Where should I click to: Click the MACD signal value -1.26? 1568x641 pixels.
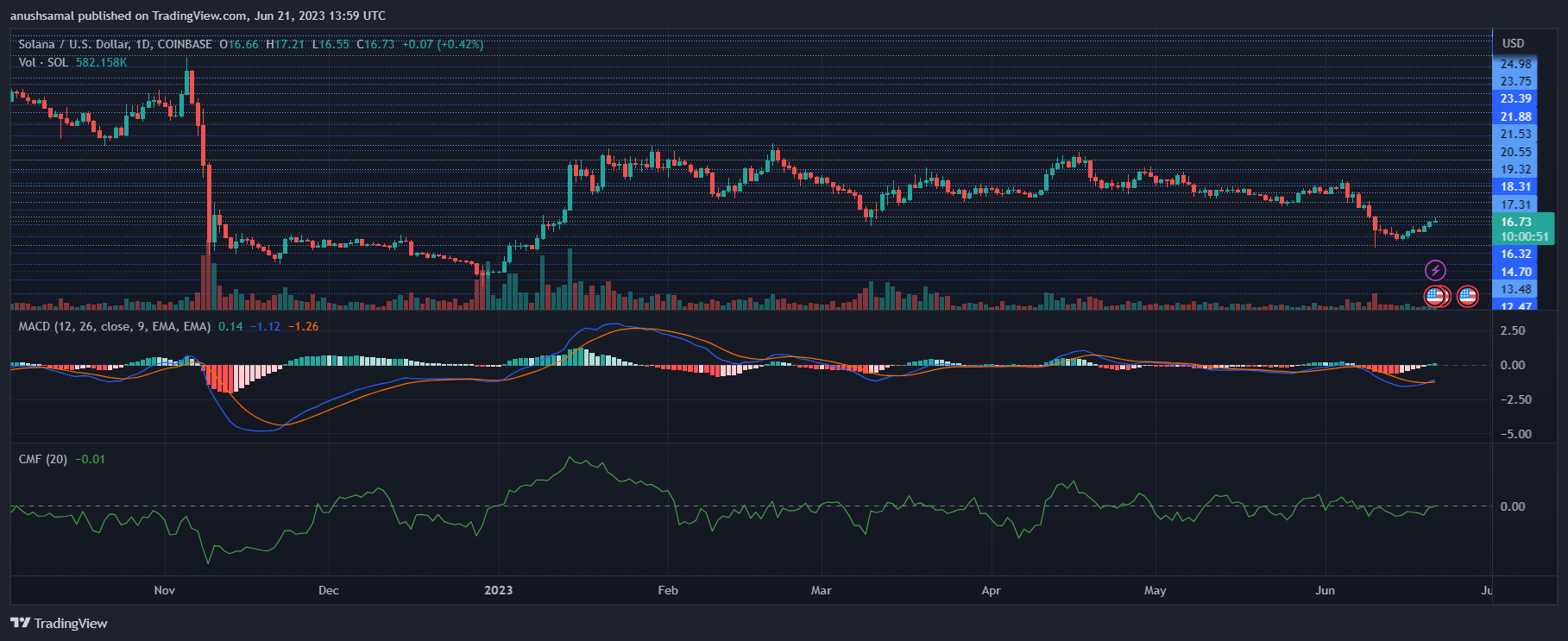[303, 326]
